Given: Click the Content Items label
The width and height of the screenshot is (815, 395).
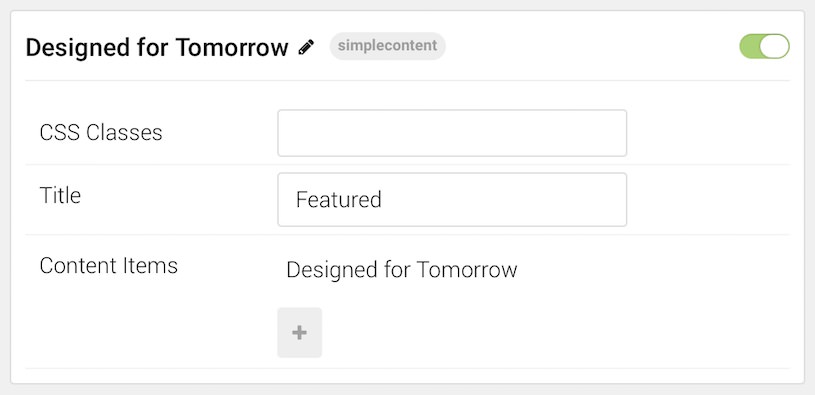Looking at the screenshot, I should 109,266.
